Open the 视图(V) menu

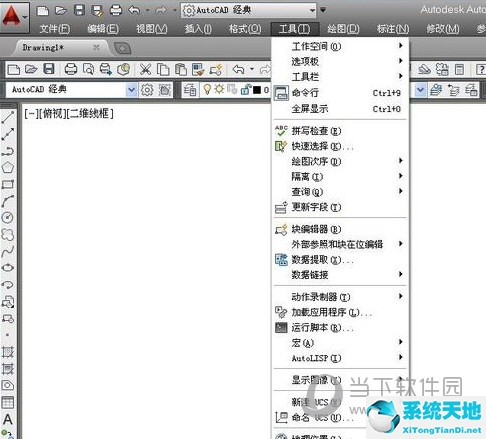(x=151, y=29)
